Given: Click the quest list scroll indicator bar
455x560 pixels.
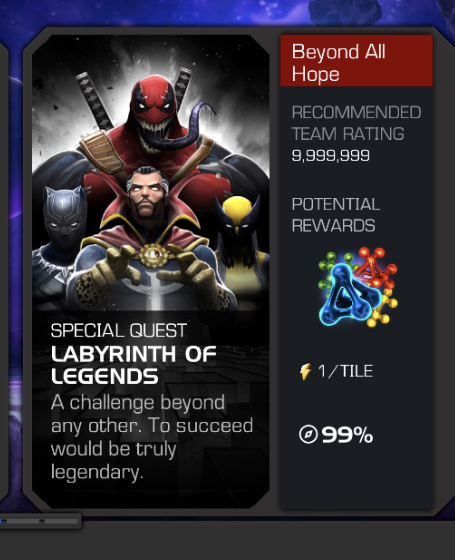Looking at the screenshot, I should point(40,521).
